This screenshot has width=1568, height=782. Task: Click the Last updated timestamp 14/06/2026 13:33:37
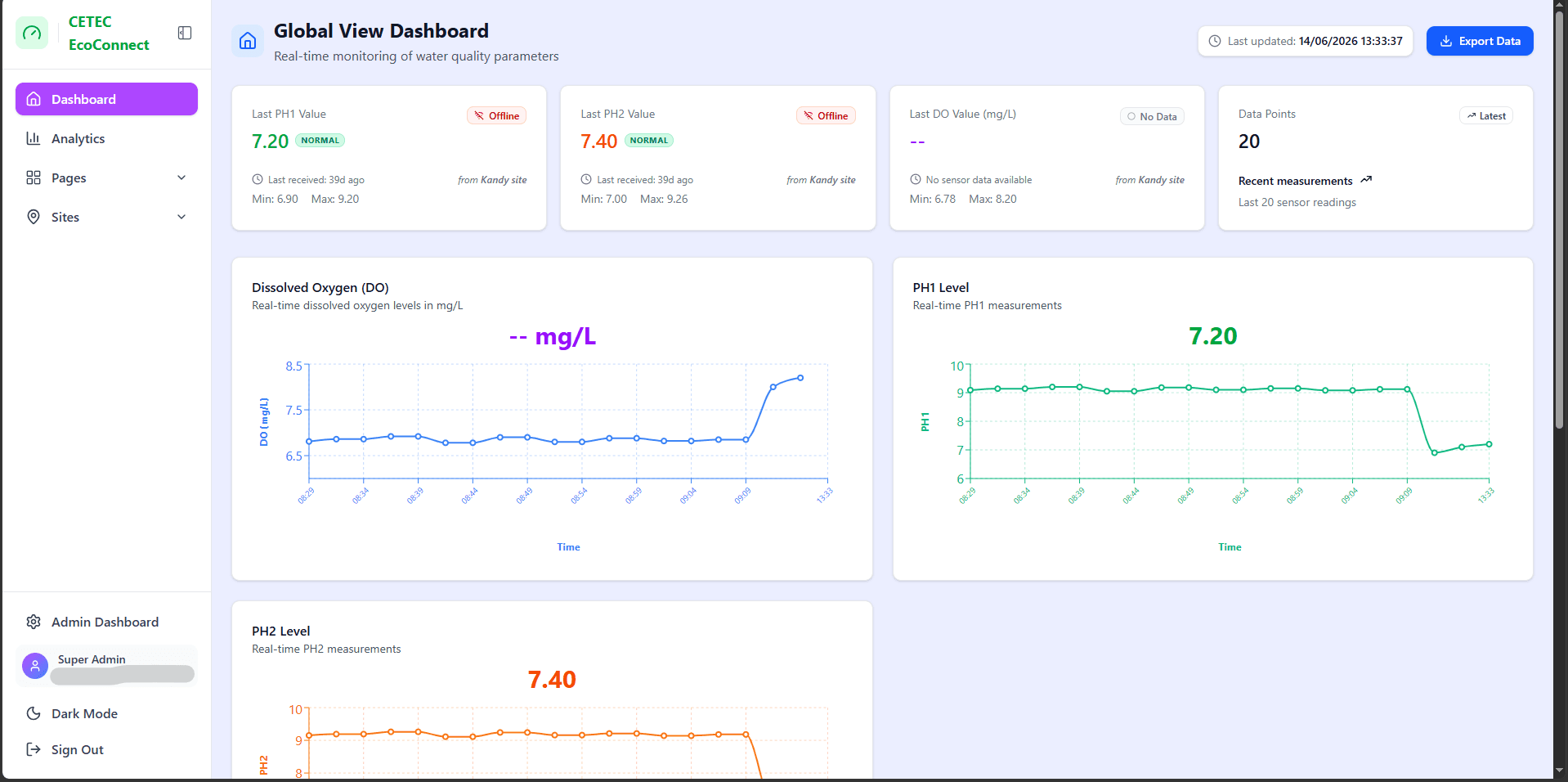(x=1351, y=41)
